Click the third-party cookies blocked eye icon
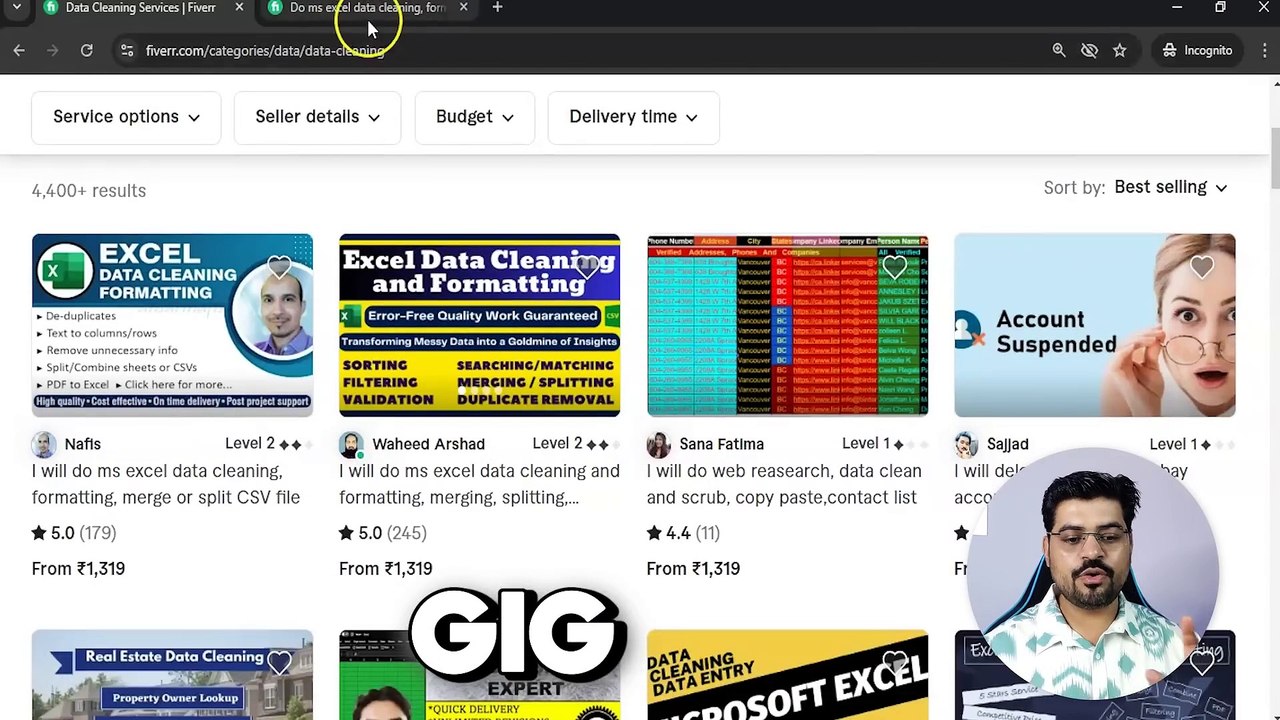The height and width of the screenshot is (720, 1280). pos(1089,50)
